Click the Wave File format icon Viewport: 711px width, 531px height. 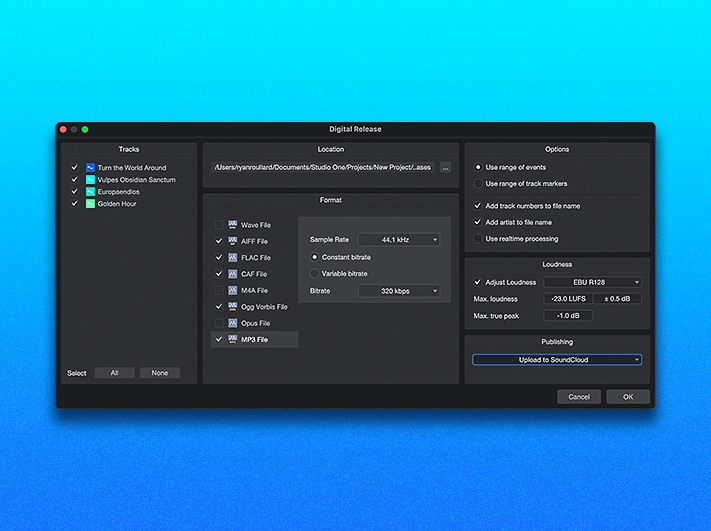click(x=233, y=224)
